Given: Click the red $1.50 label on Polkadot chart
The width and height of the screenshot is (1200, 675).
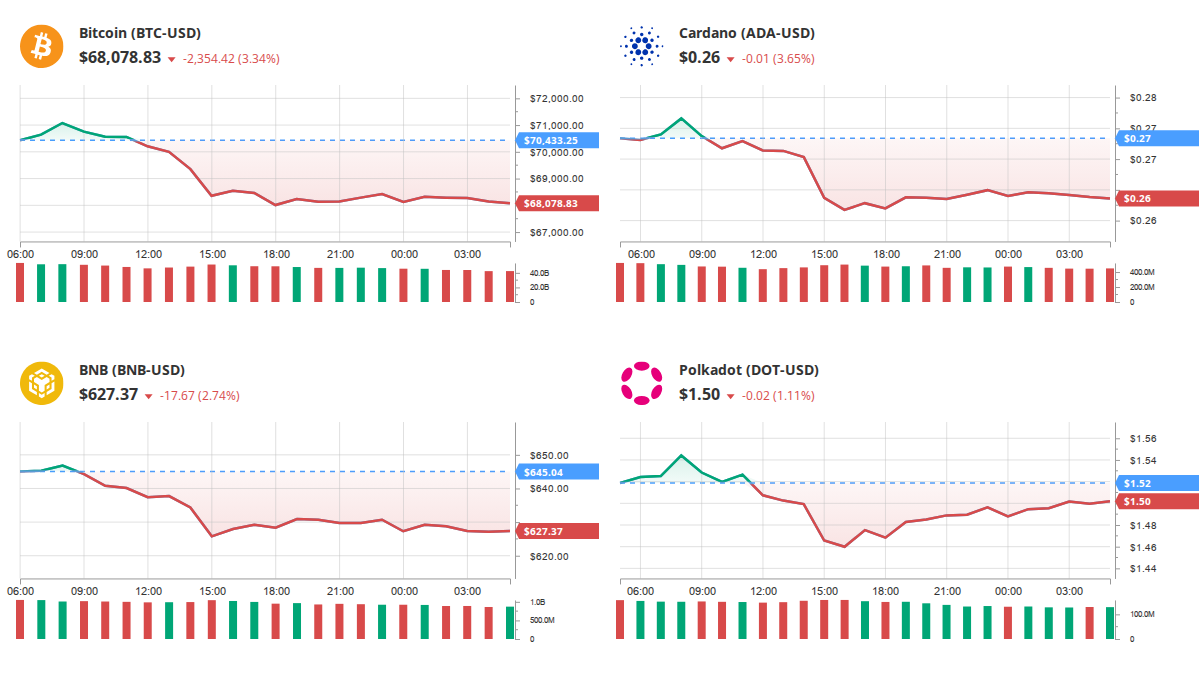Looking at the screenshot, I should click(1157, 502).
